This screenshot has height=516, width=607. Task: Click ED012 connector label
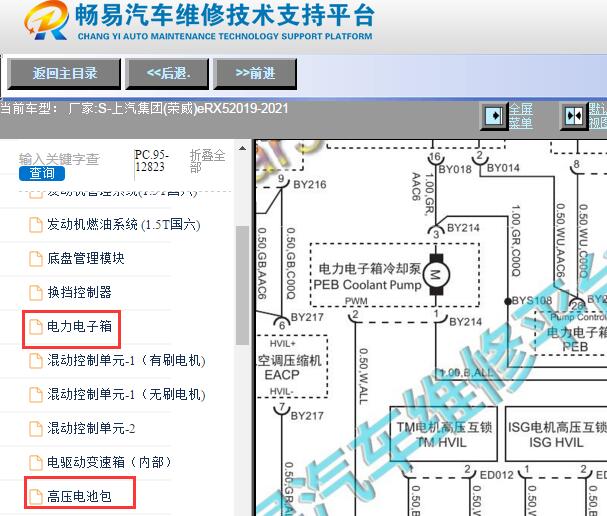click(x=497, y=475)
